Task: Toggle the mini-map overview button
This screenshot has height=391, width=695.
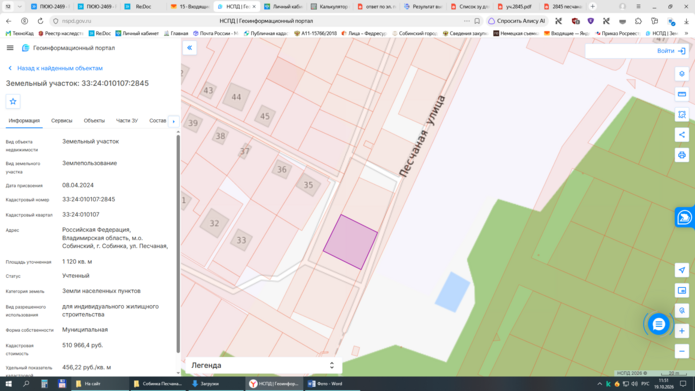Action: coord(682,290)
